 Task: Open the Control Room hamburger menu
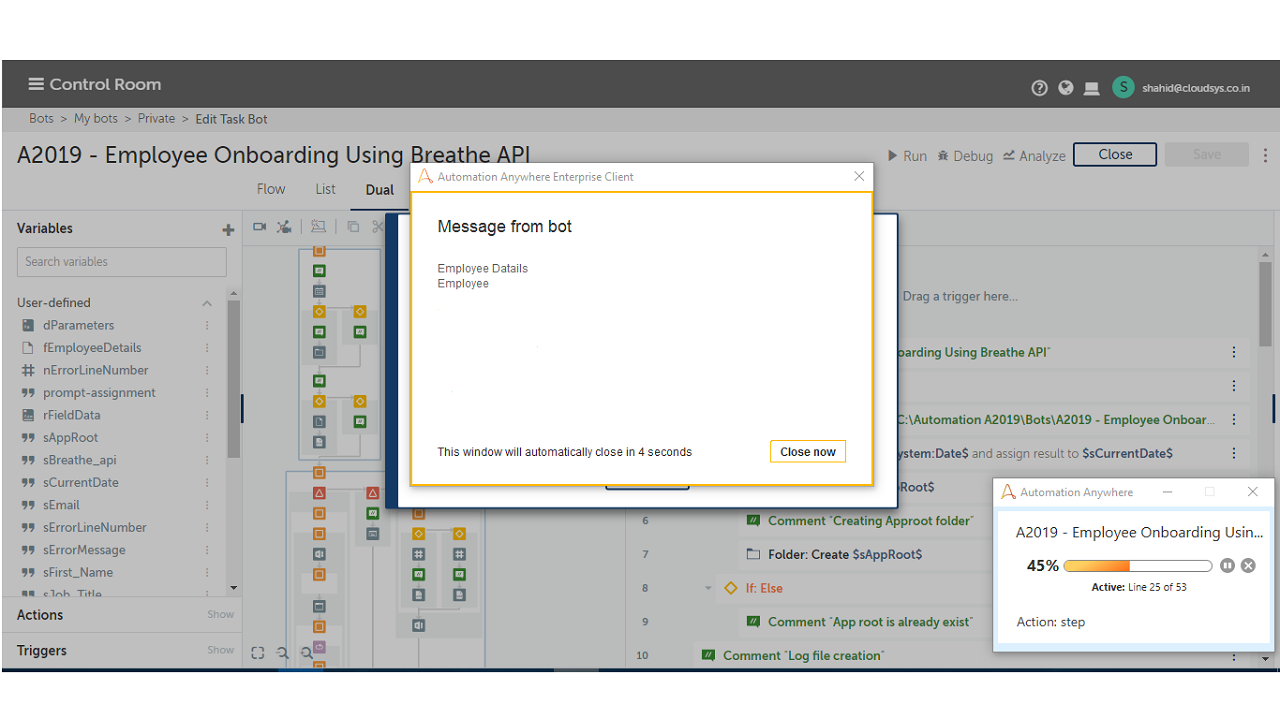click(x=36, y=84)
